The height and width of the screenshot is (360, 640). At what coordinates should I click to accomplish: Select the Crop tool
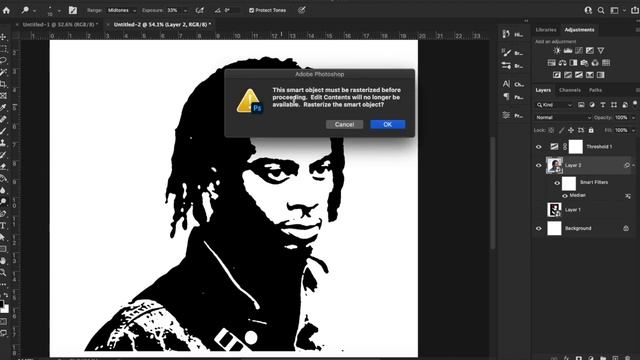click(x=3, y=84)
